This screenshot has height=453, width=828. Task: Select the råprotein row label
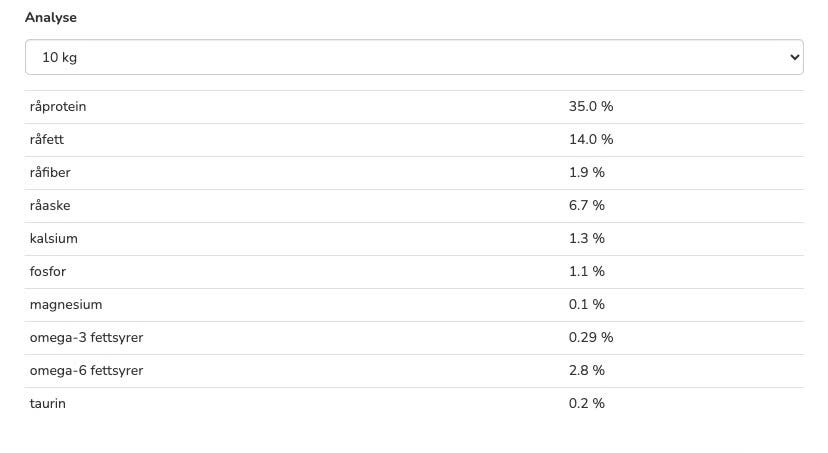58,106
